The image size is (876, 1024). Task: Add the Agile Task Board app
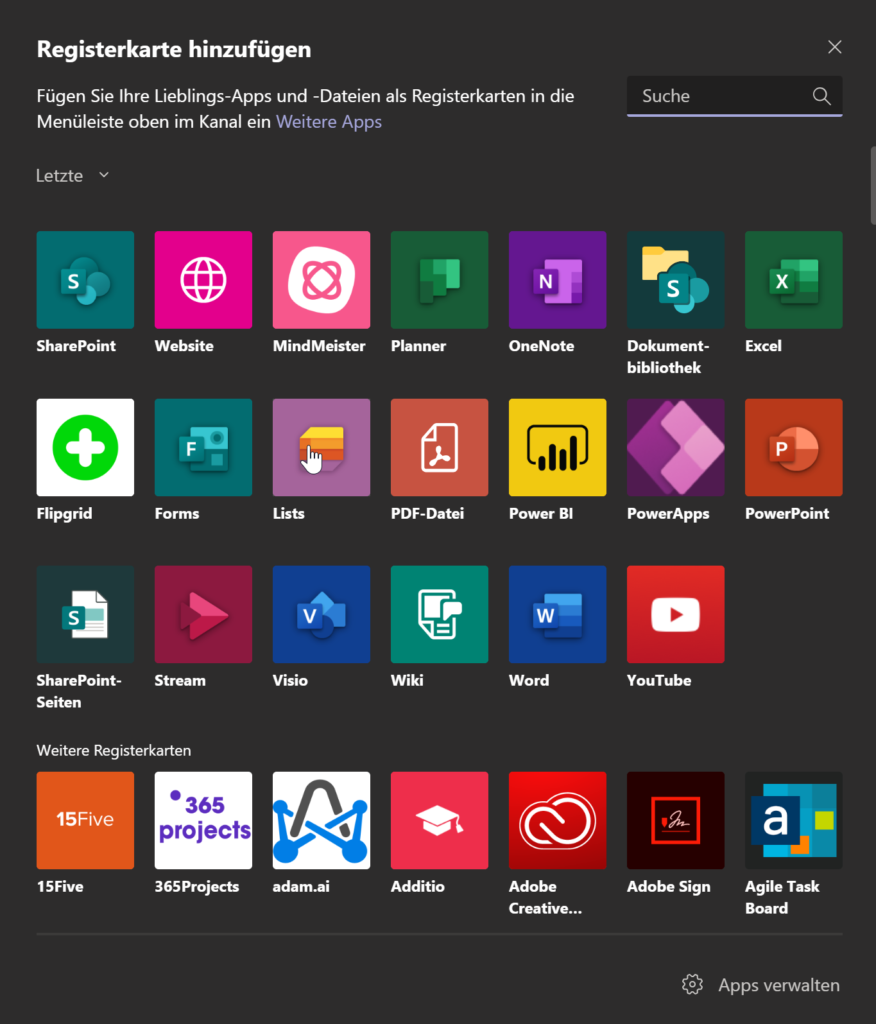(x=794, y=820)
